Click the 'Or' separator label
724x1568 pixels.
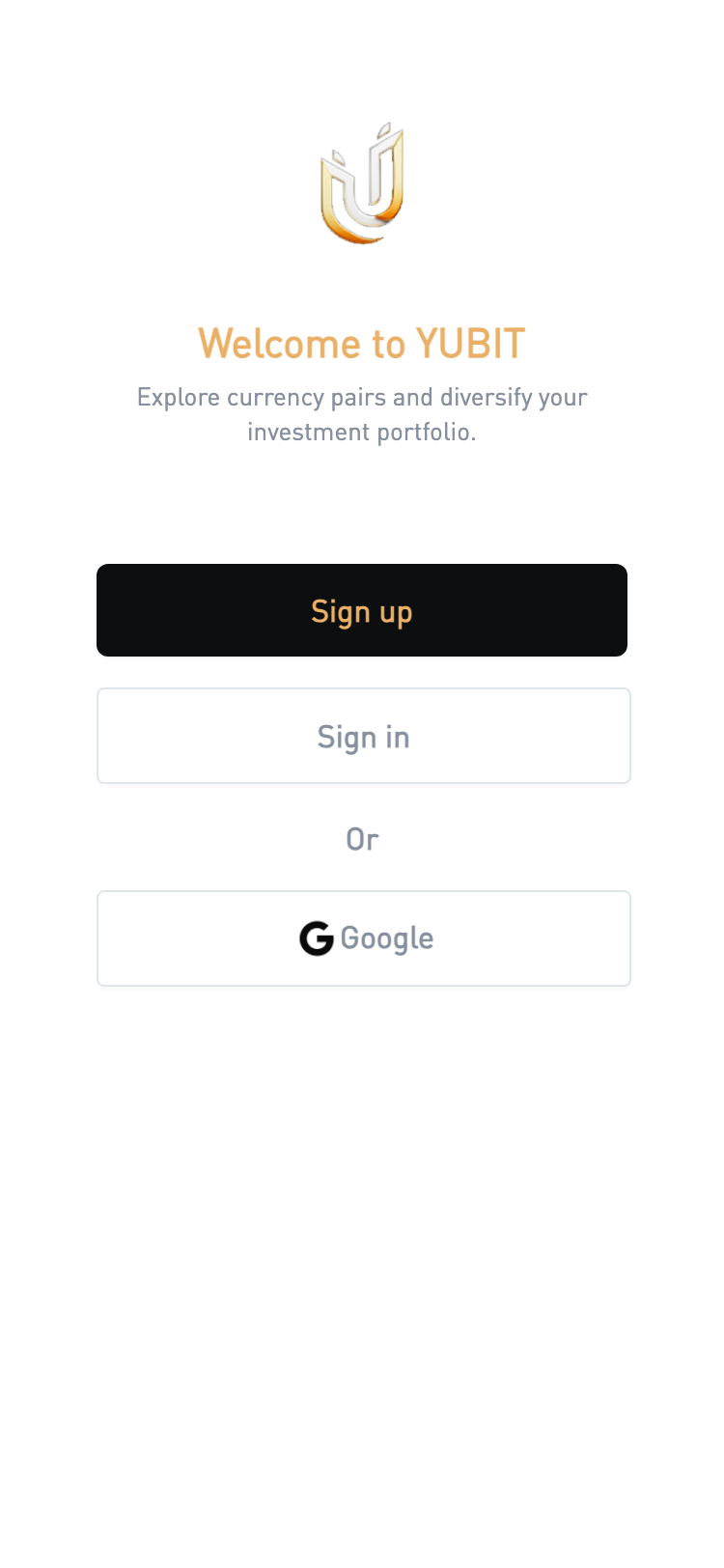tap(362, 839)
